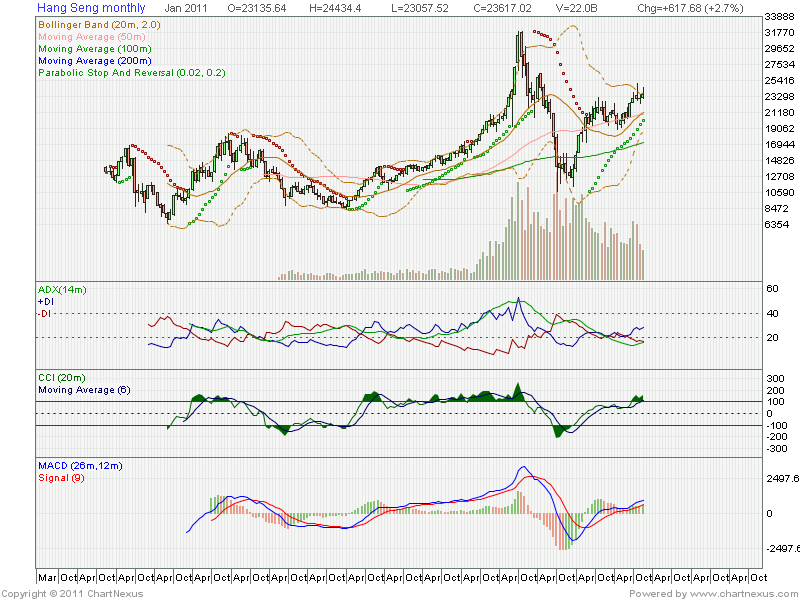Click the 'Mar' label on time axis
This screenshot has height=600, width=800.
point(47,578)
